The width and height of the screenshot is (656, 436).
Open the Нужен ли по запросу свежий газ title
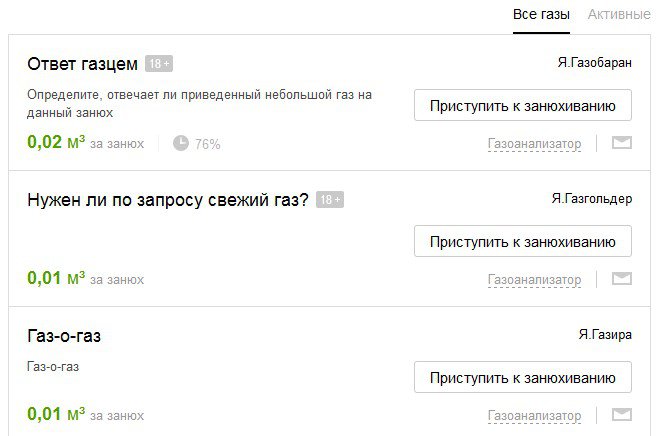point(168,200)
